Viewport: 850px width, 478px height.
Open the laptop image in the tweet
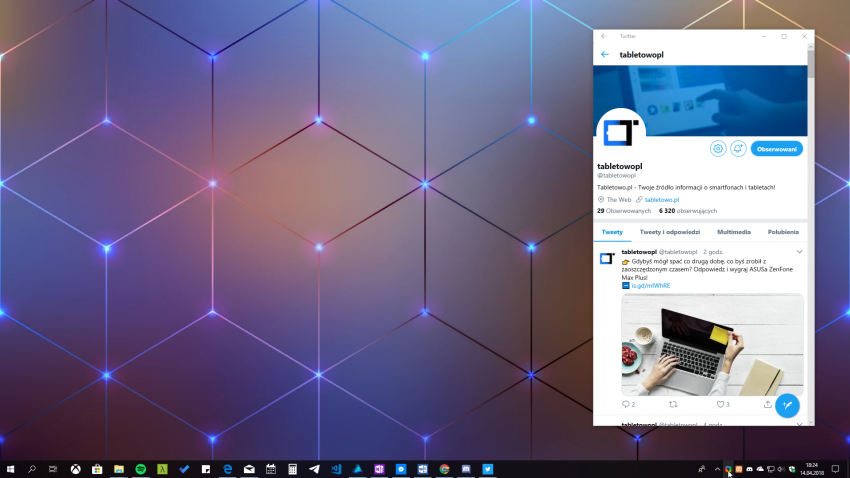point(712,343)
